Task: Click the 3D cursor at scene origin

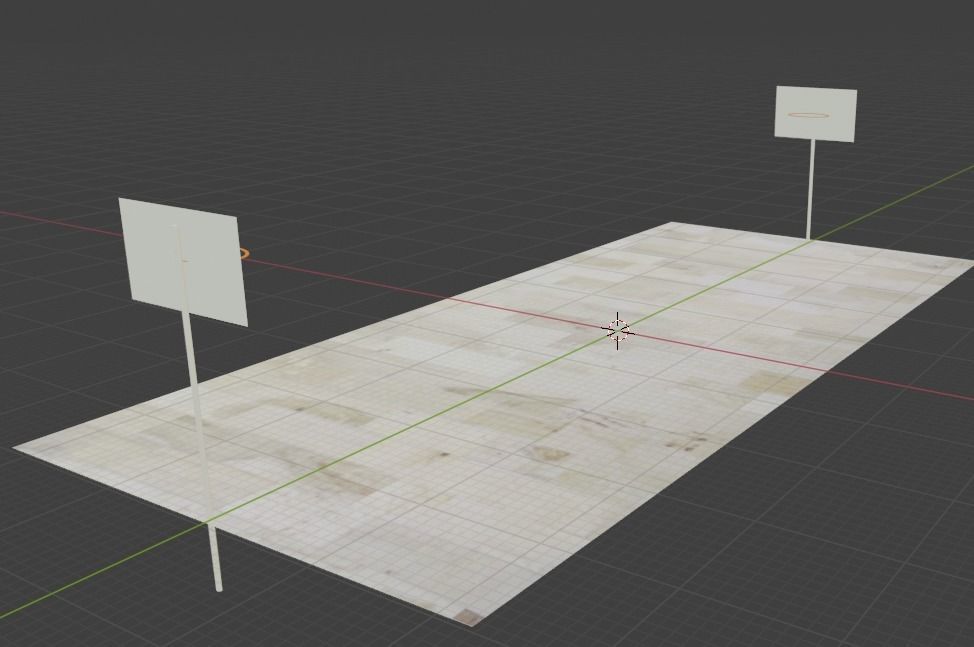Action: (618, 330)
